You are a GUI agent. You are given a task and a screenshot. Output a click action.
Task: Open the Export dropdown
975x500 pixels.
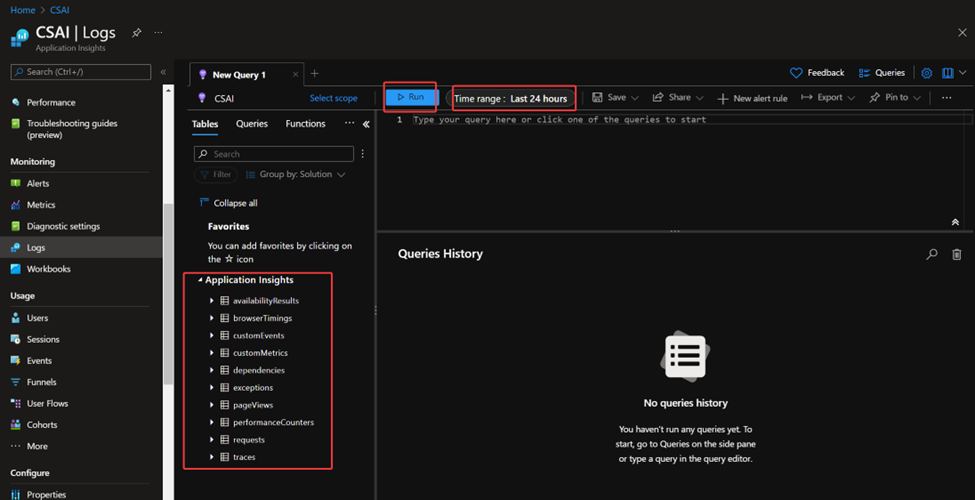coord(828,98)
